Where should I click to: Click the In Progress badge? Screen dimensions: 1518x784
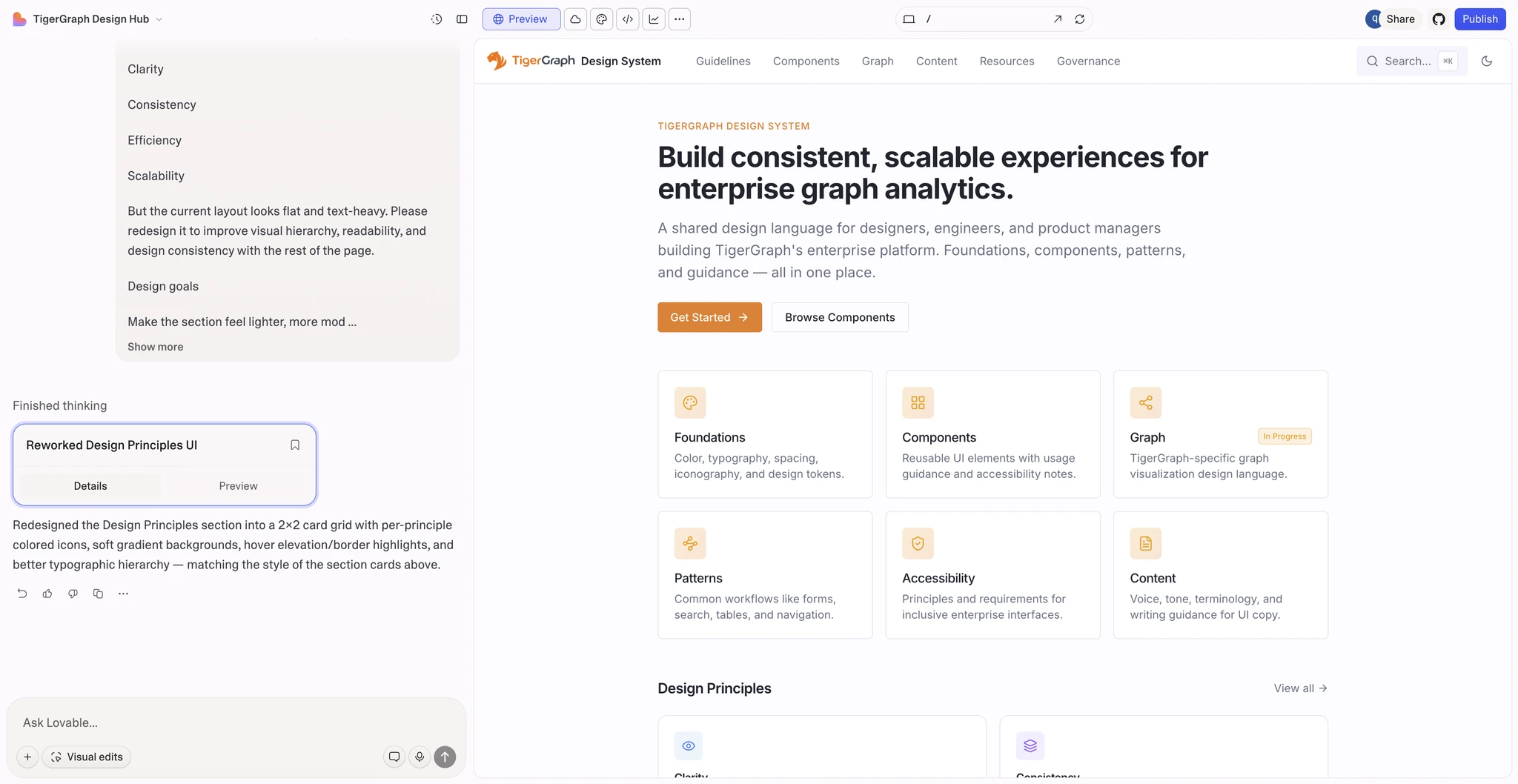click(x=1285, y=436)
